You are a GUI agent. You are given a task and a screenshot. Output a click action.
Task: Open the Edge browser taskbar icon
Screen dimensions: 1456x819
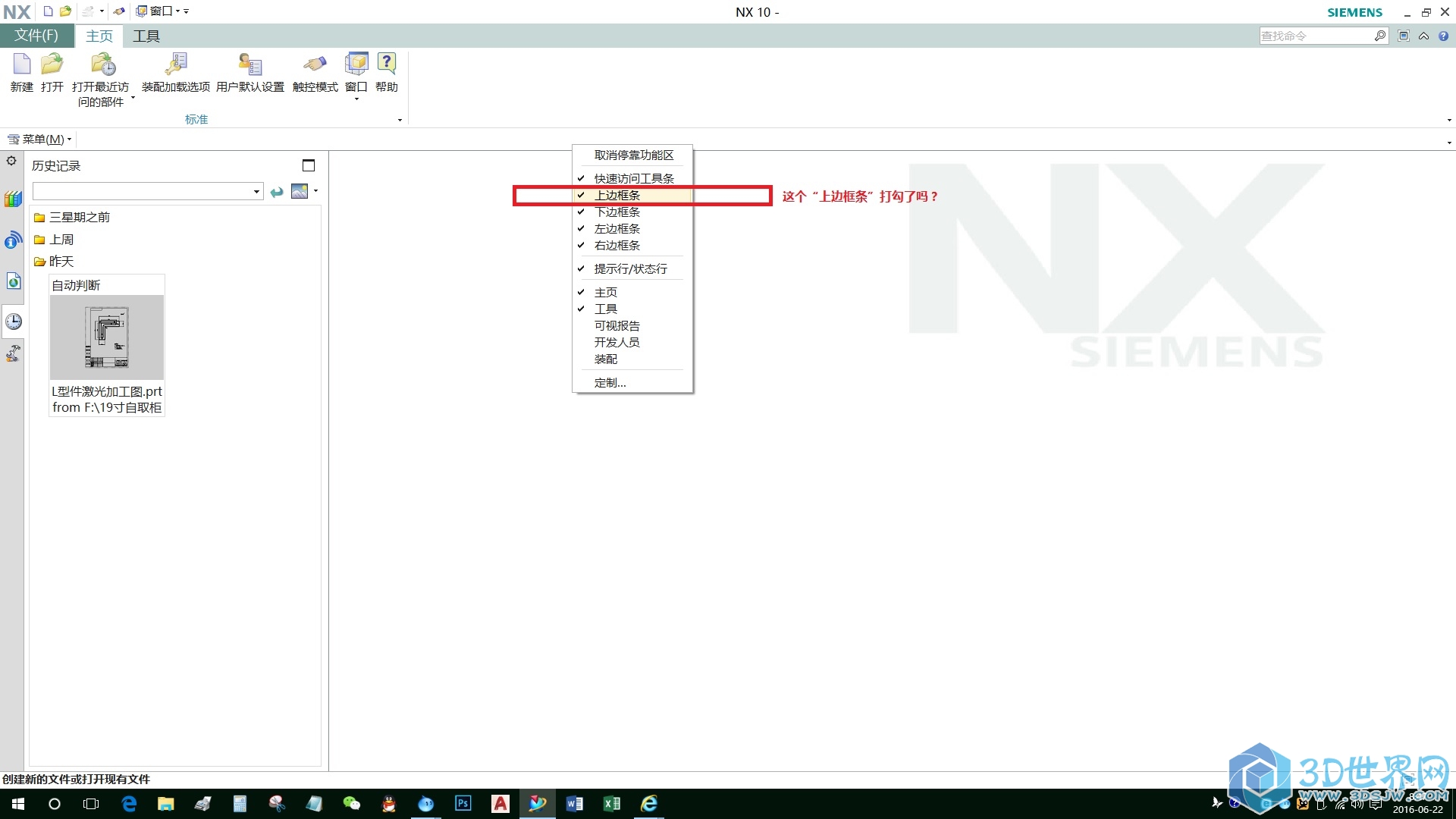pyautogui.click(x=129, y=804)
